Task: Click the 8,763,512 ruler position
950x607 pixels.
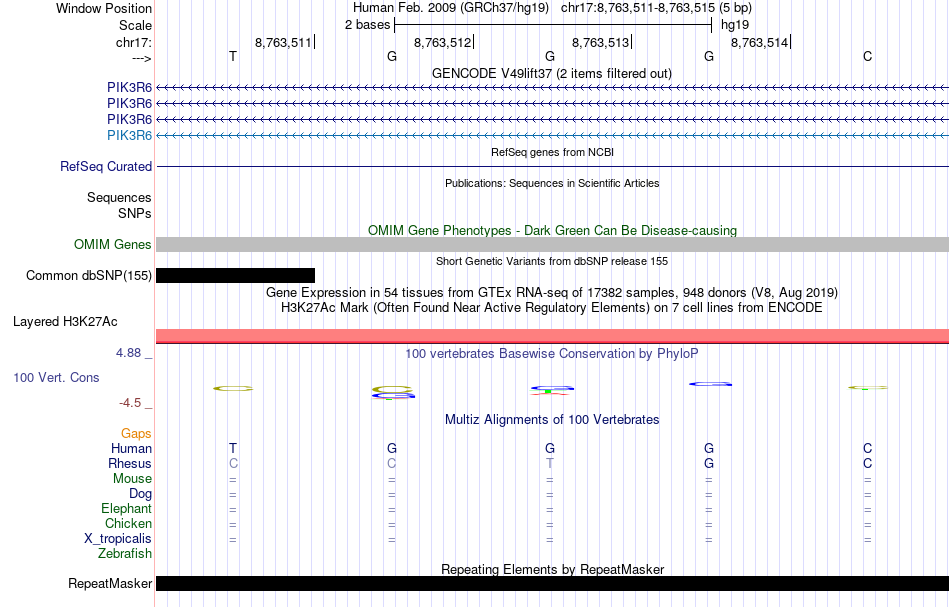Action: (x=442, y=42)
